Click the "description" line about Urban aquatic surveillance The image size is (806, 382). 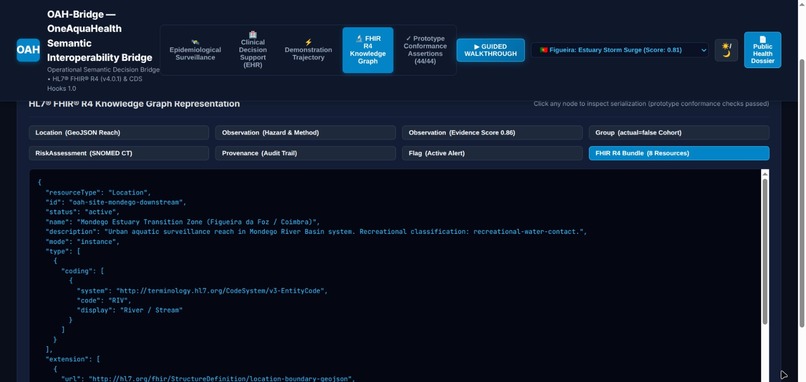click(316, 231)
